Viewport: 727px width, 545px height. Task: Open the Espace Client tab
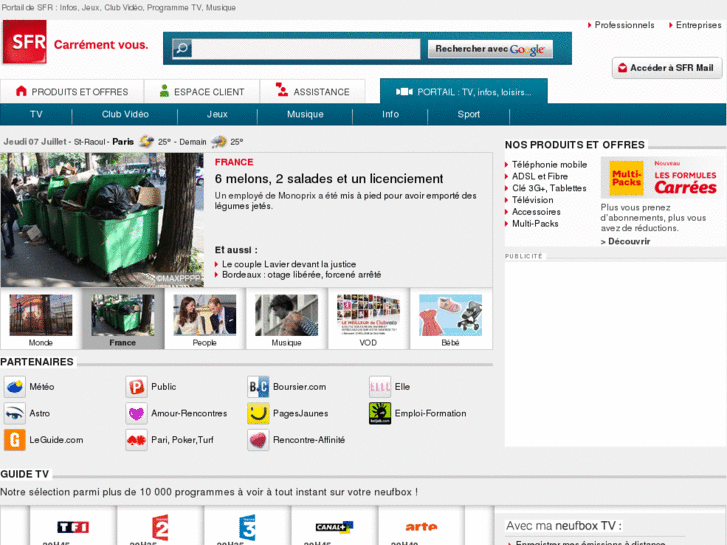[x=202, y=91]
